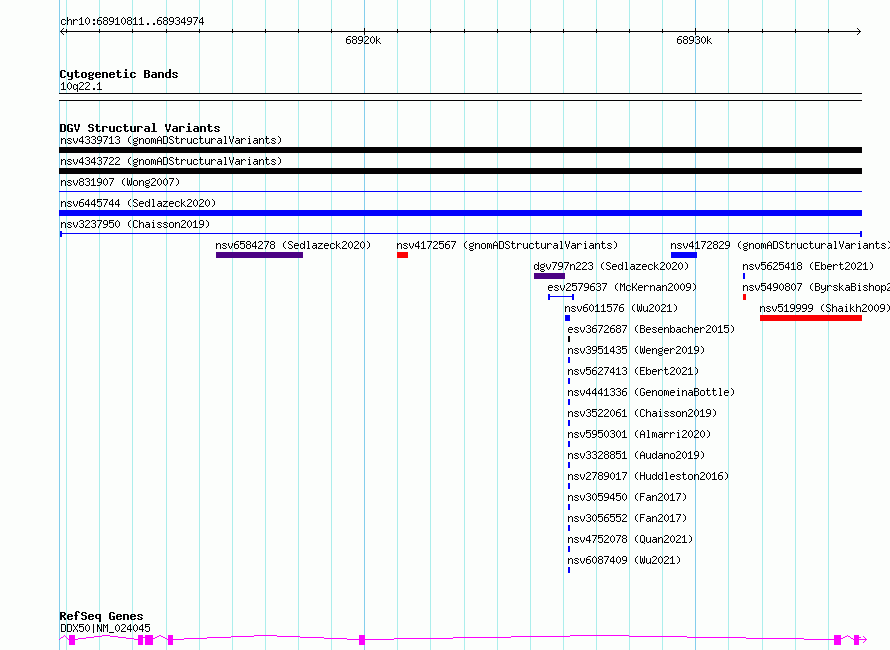Open the nsv6584278 (Sedlazeck2020) label

click(293, 245)
